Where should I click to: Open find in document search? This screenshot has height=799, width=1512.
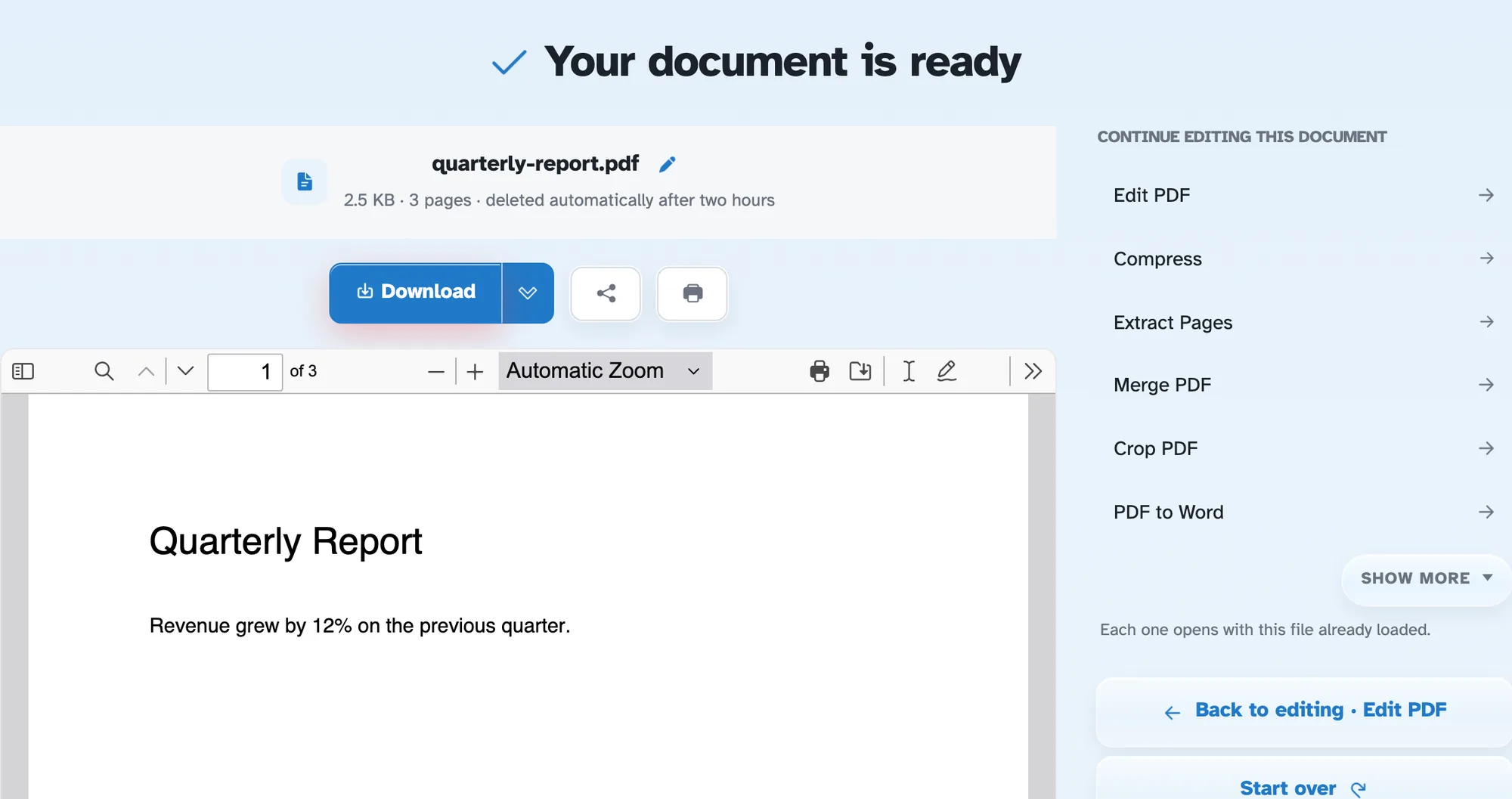tap(104, 371)
